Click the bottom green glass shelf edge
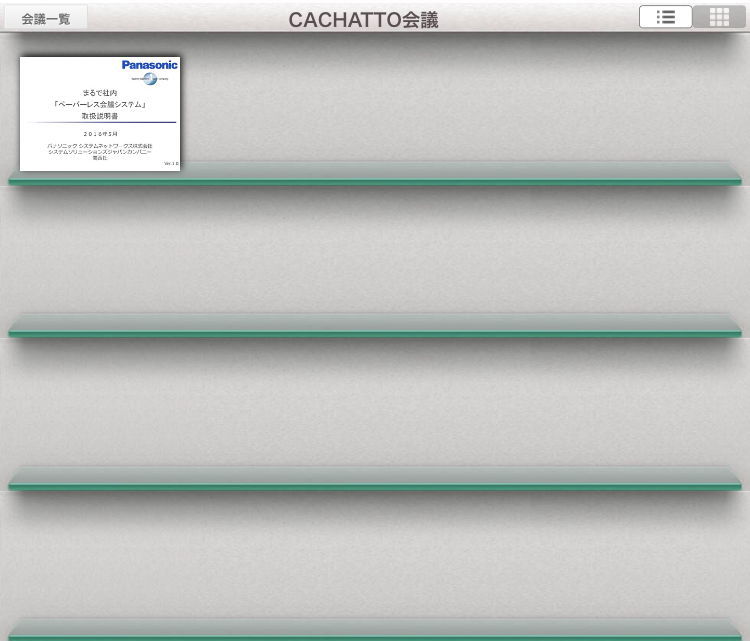 tap(375, 636)
